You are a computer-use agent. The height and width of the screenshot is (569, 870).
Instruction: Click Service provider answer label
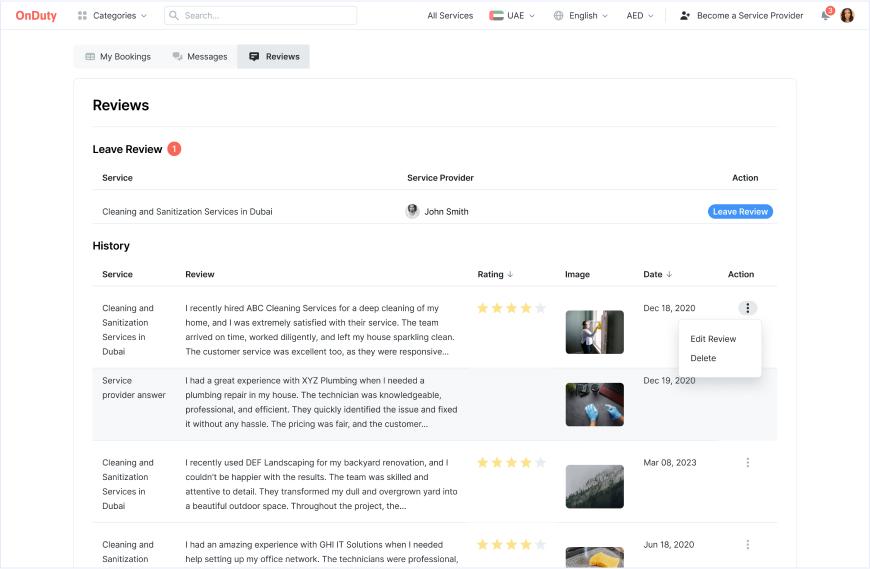click(x=134, y=388)
